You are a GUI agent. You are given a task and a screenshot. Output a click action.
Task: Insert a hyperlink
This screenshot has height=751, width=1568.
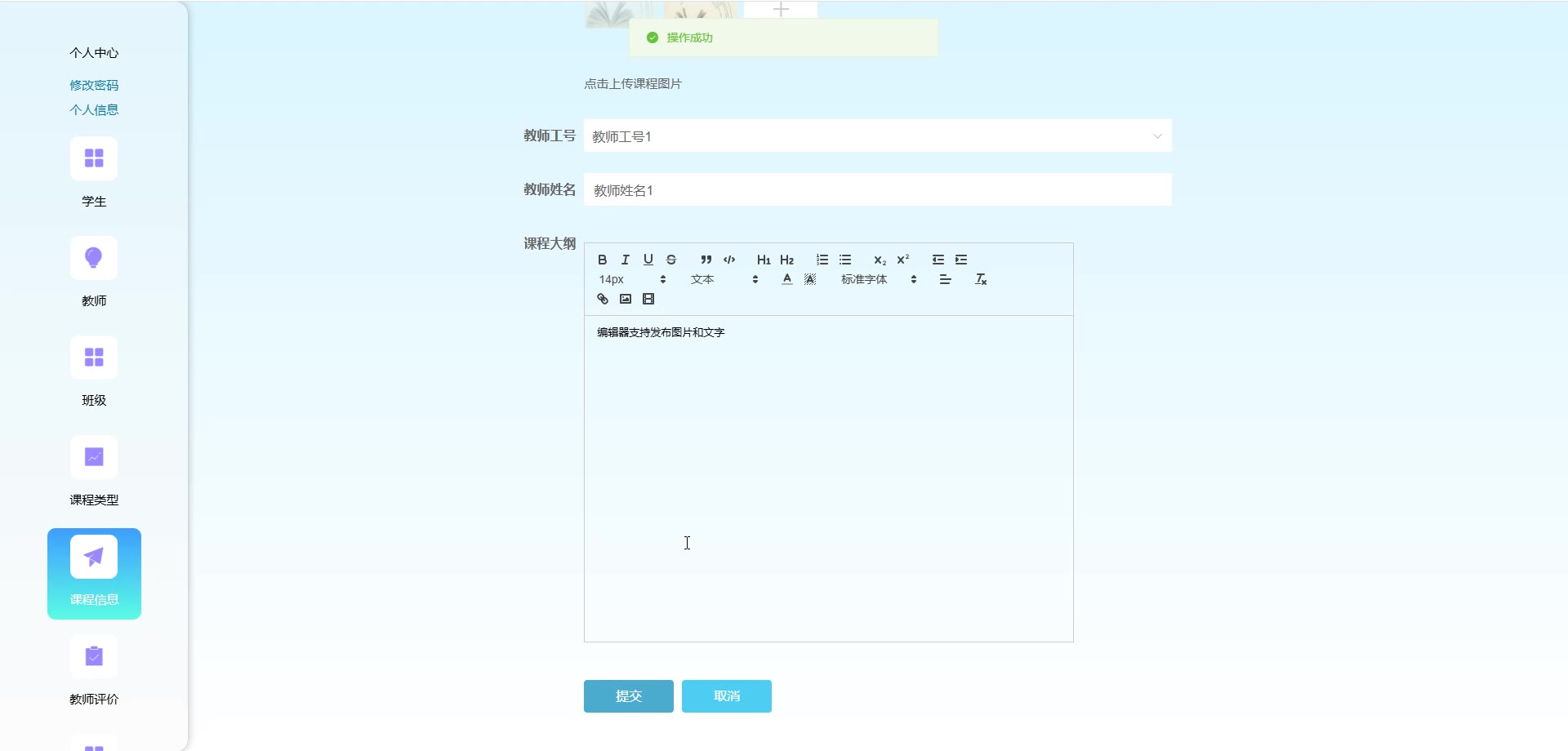point(603,299)
